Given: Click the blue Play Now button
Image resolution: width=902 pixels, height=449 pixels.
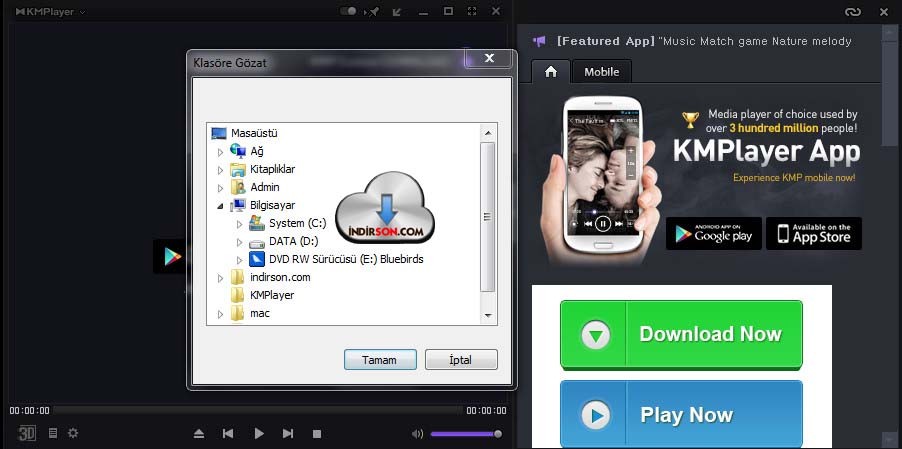Looking at the screenshot, I should (681, 414).
